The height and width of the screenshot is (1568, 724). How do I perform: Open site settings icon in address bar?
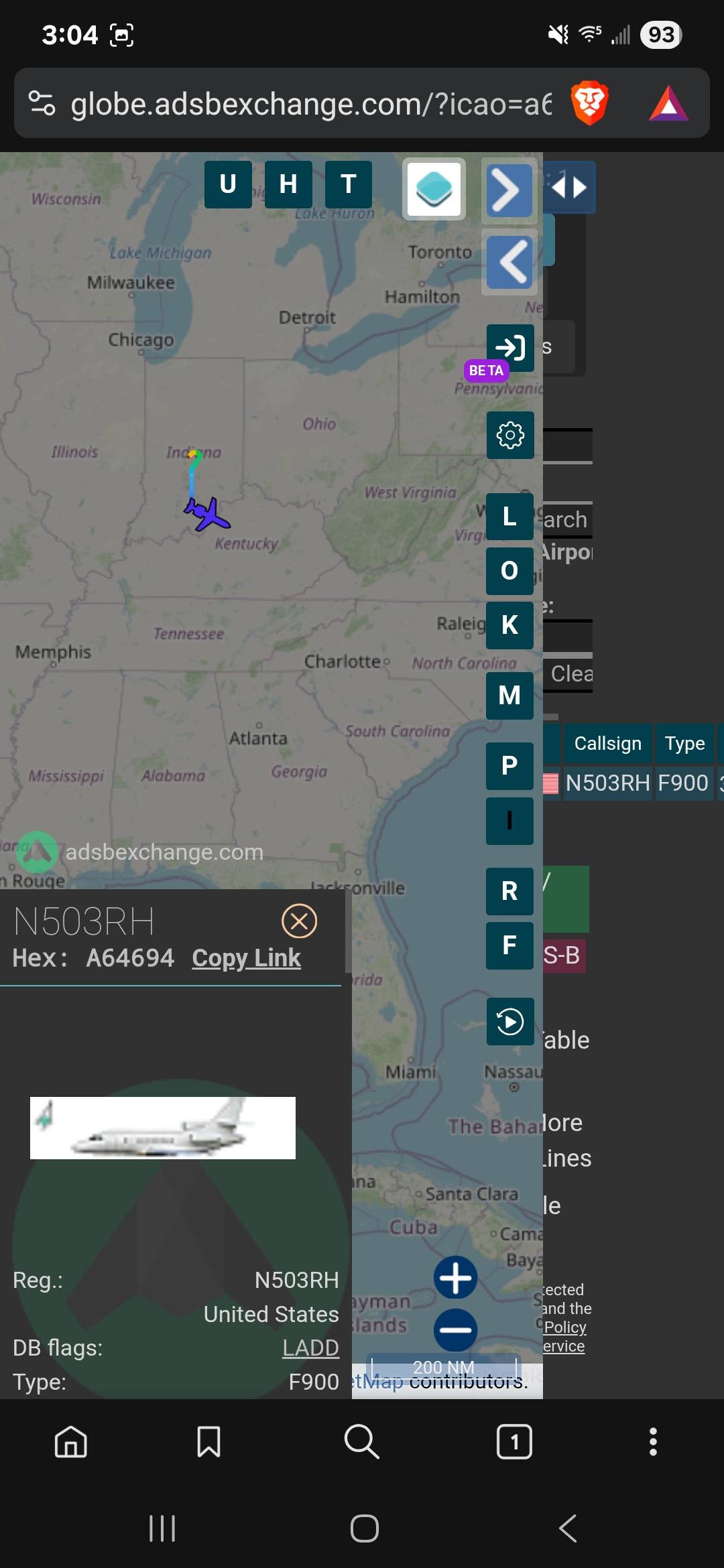tap(42, 104)
